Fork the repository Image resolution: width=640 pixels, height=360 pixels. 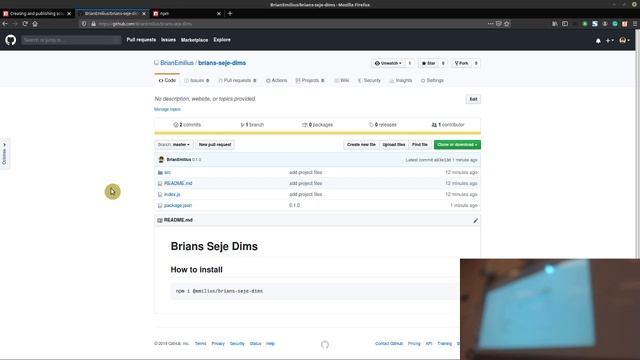[x=461, y=63]
